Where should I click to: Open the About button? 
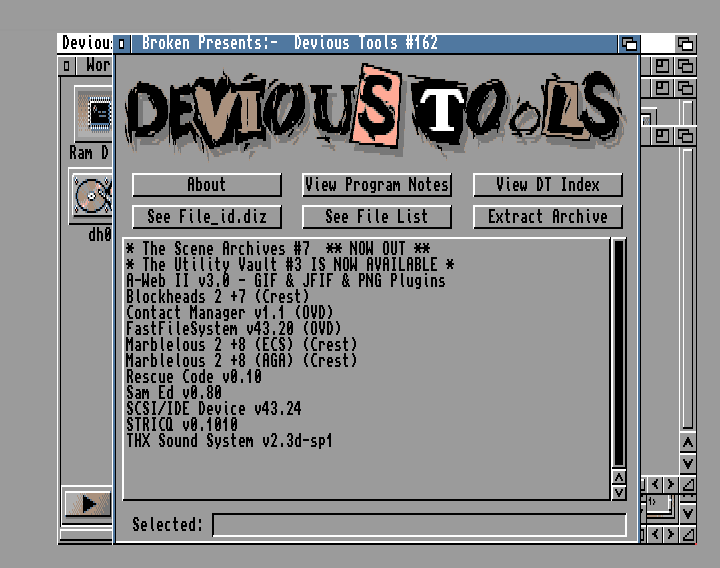pyautogui.click(x=207, y=185)
